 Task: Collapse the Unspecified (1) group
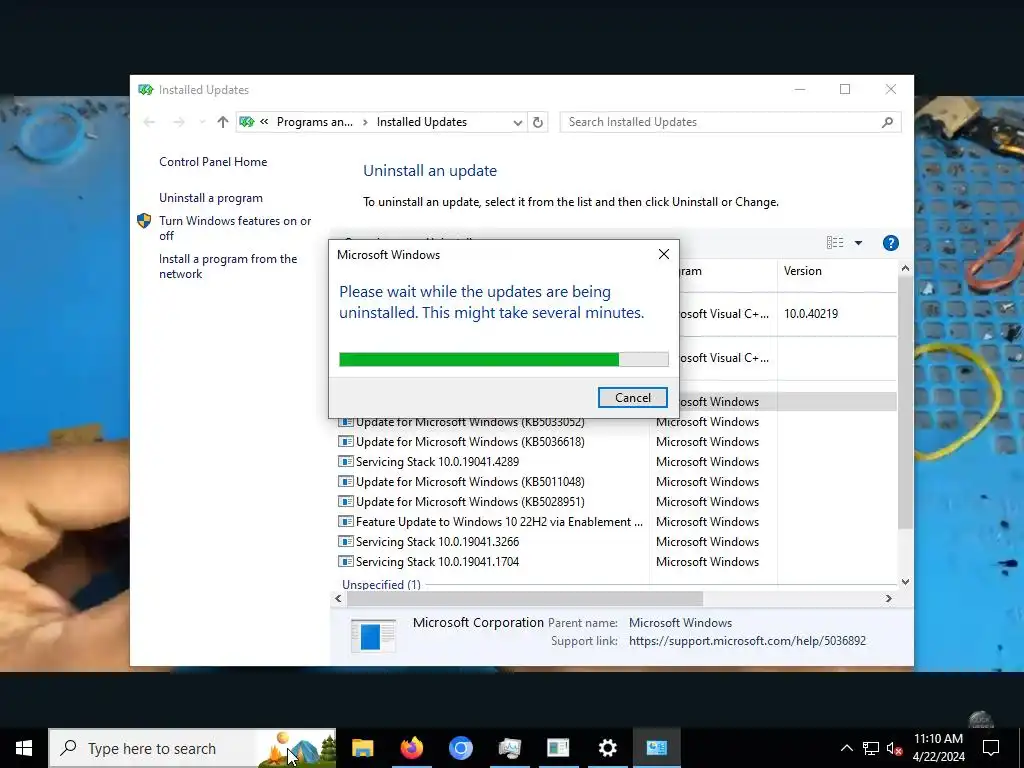click(381, 584)
